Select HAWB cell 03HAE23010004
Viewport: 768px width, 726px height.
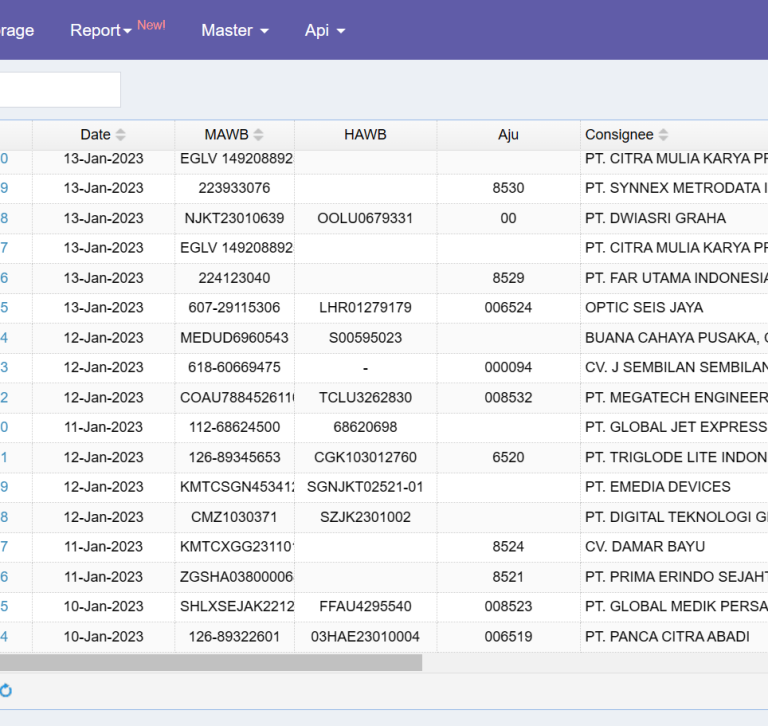pos(365,636)
